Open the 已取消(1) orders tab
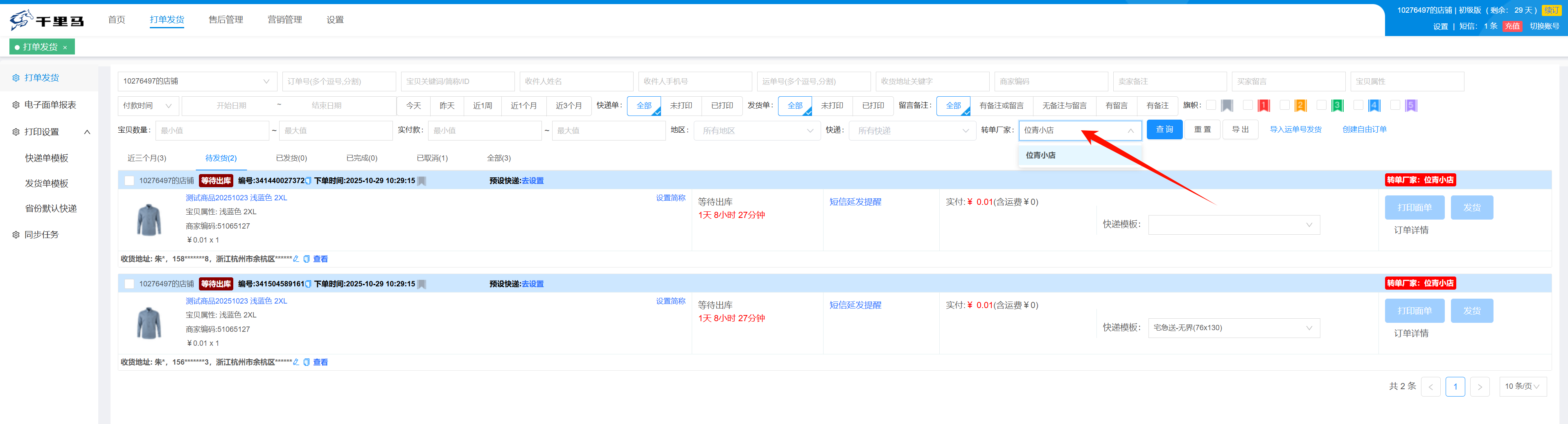Image resolution: width=1568 pixels, height=424 pixels. pos(431,159)
